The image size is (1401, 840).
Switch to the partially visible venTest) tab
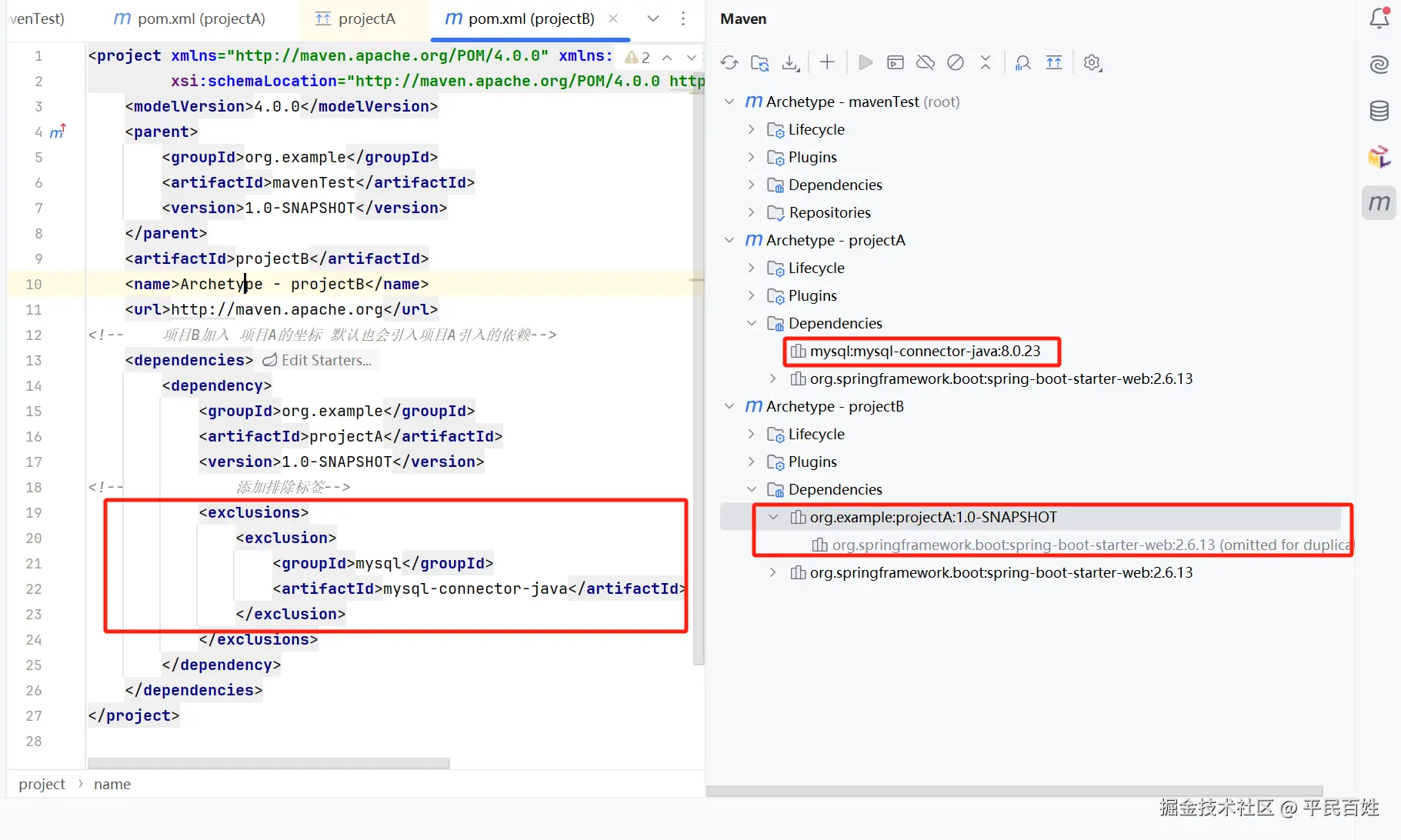[x=37, y=18]
